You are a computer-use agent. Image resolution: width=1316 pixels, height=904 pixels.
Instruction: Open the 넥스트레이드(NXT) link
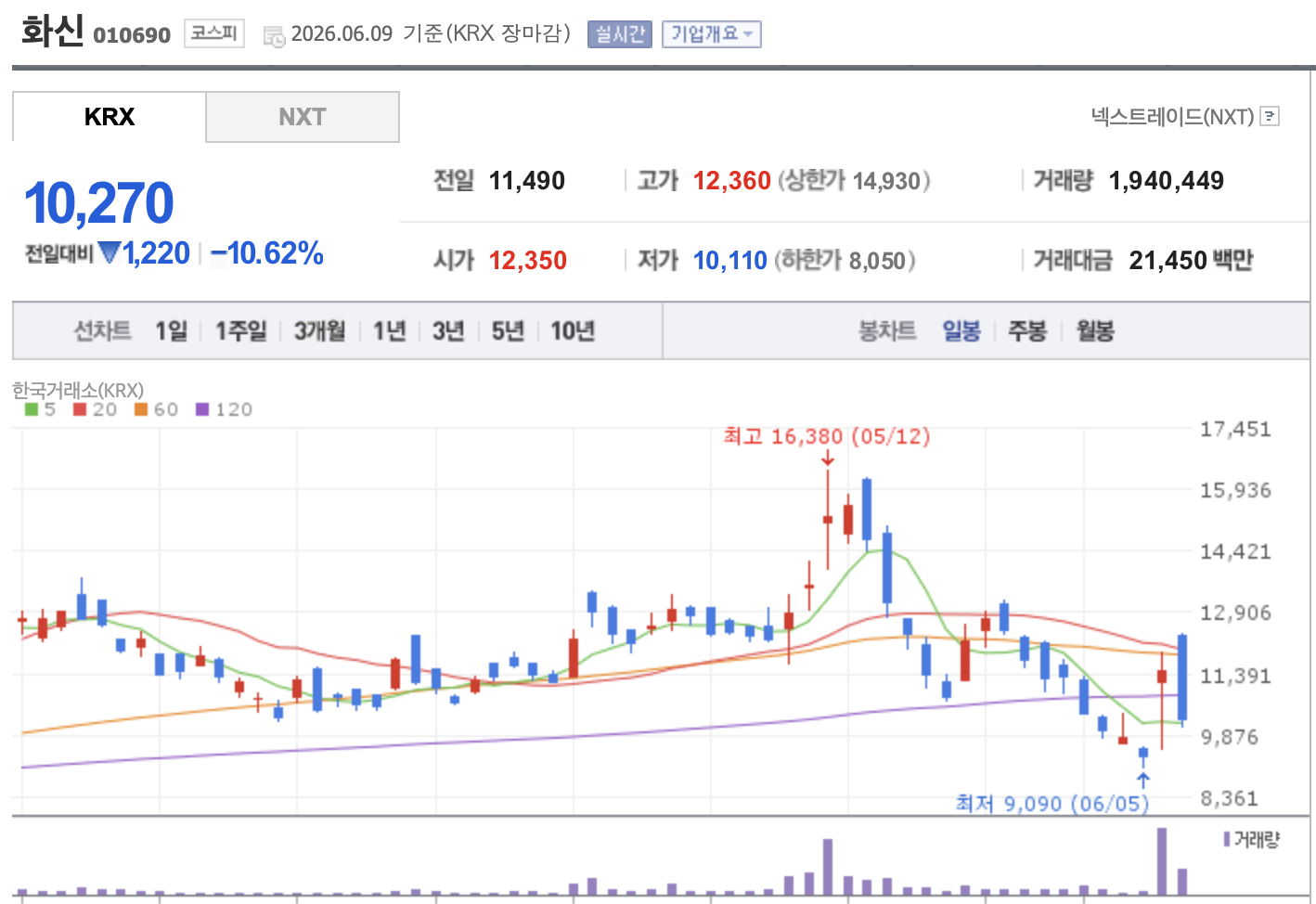[1173, 116]
